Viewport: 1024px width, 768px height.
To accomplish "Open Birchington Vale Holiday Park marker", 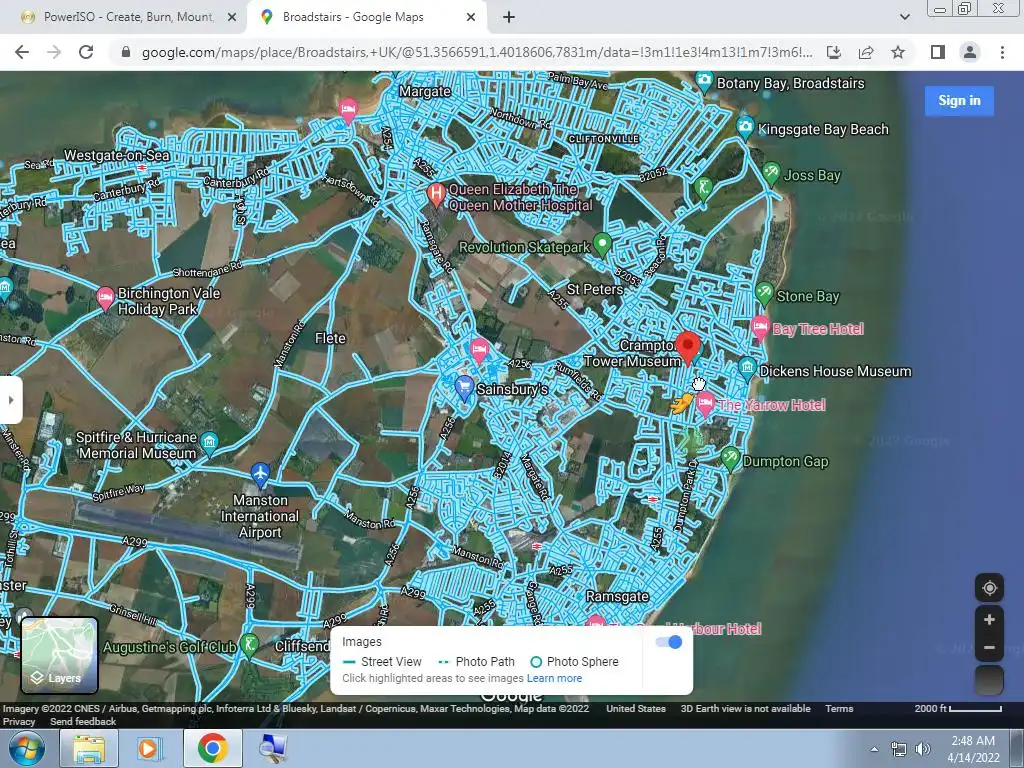I will coord(105,298).
